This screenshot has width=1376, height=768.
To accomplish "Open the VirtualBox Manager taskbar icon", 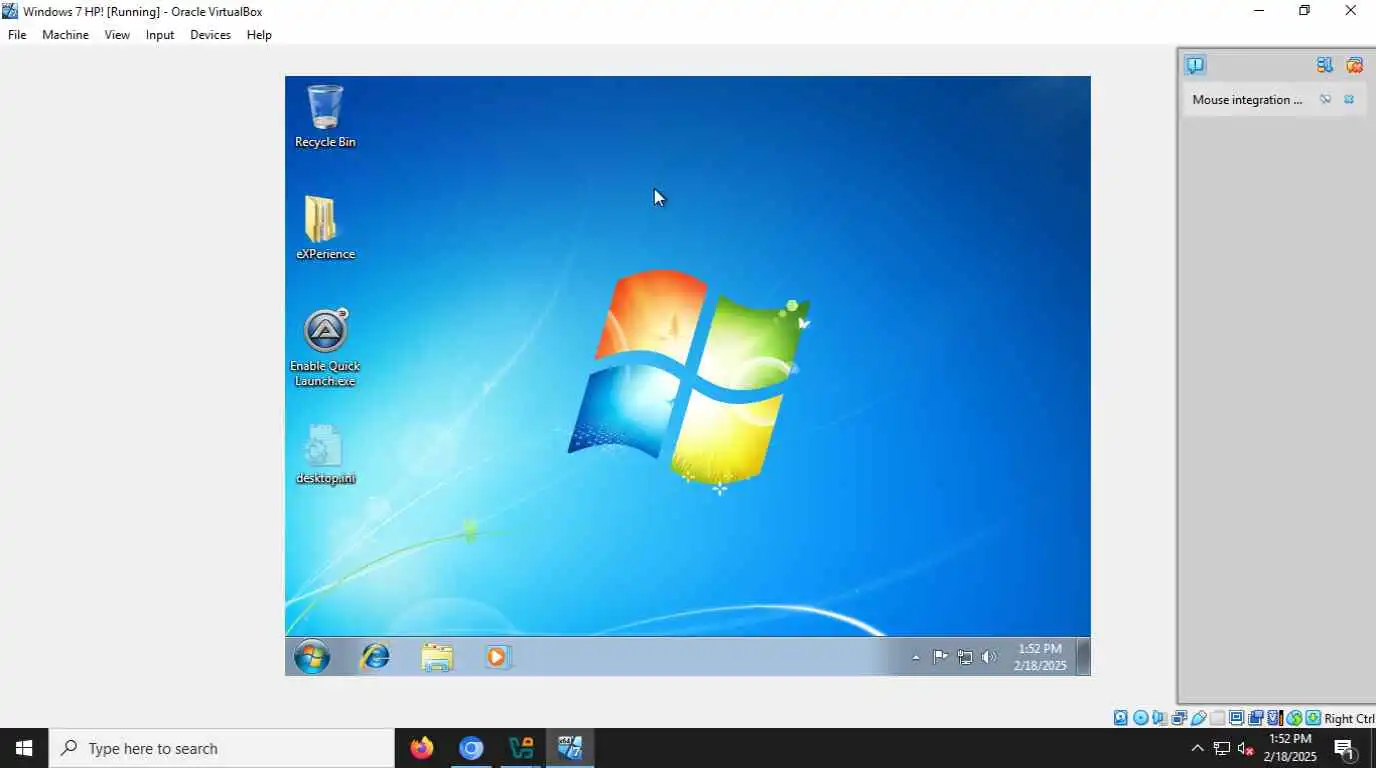I will tap(521, 748).
